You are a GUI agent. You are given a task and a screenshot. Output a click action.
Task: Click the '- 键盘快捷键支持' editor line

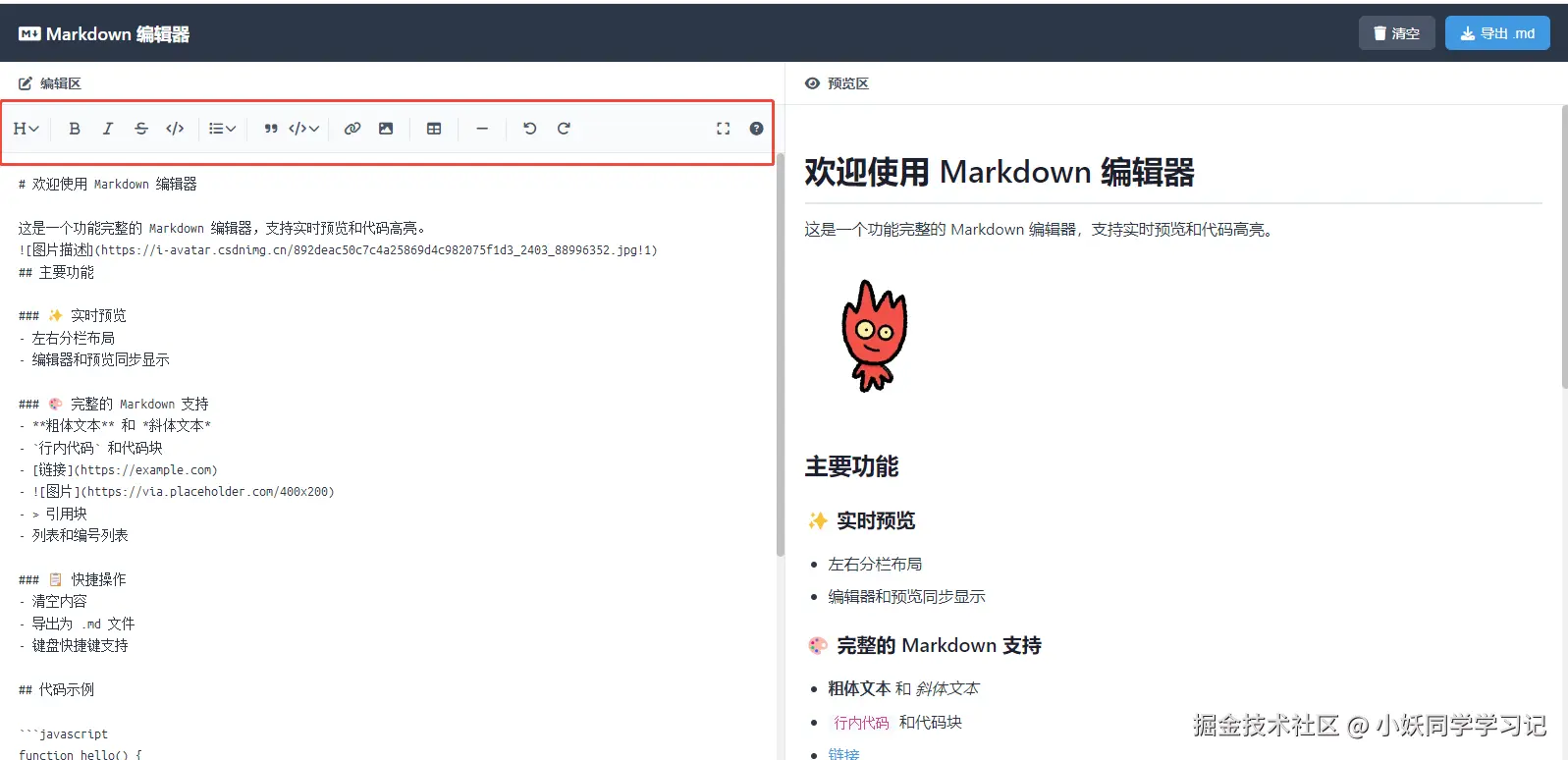[x=74, y=645]
